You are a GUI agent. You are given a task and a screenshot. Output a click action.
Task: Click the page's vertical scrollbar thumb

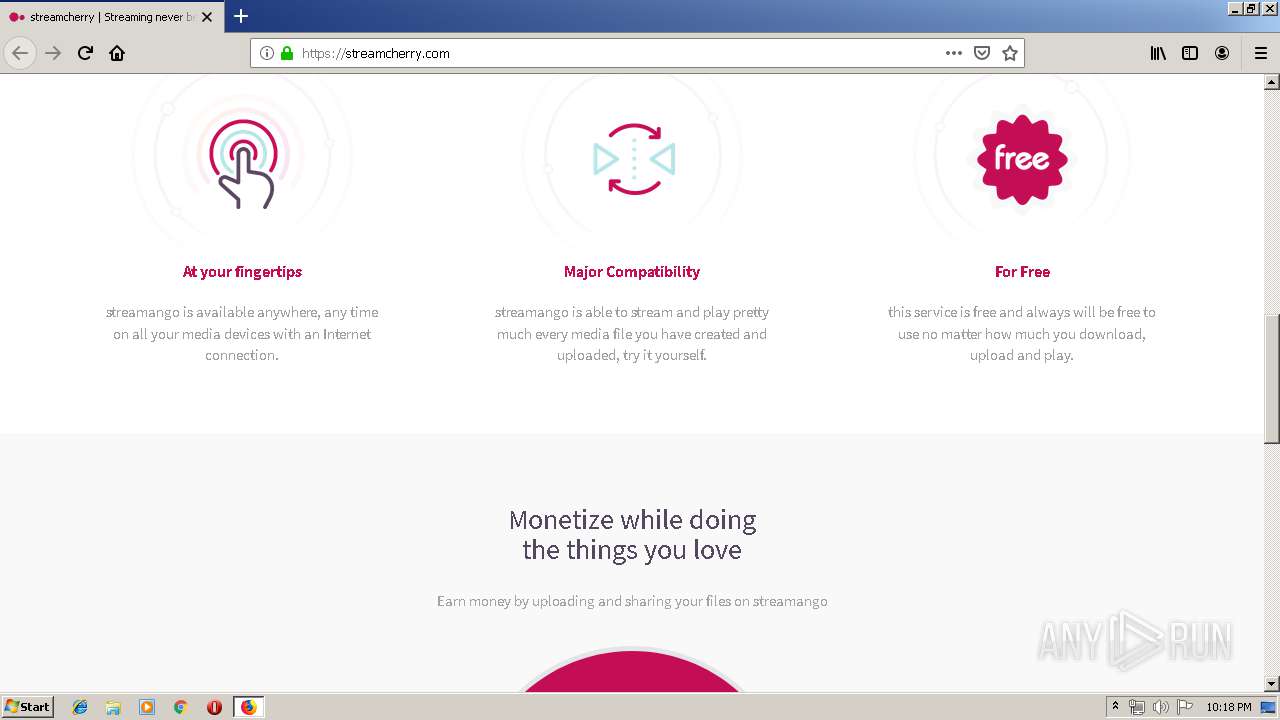click(x=1272, y=378)
